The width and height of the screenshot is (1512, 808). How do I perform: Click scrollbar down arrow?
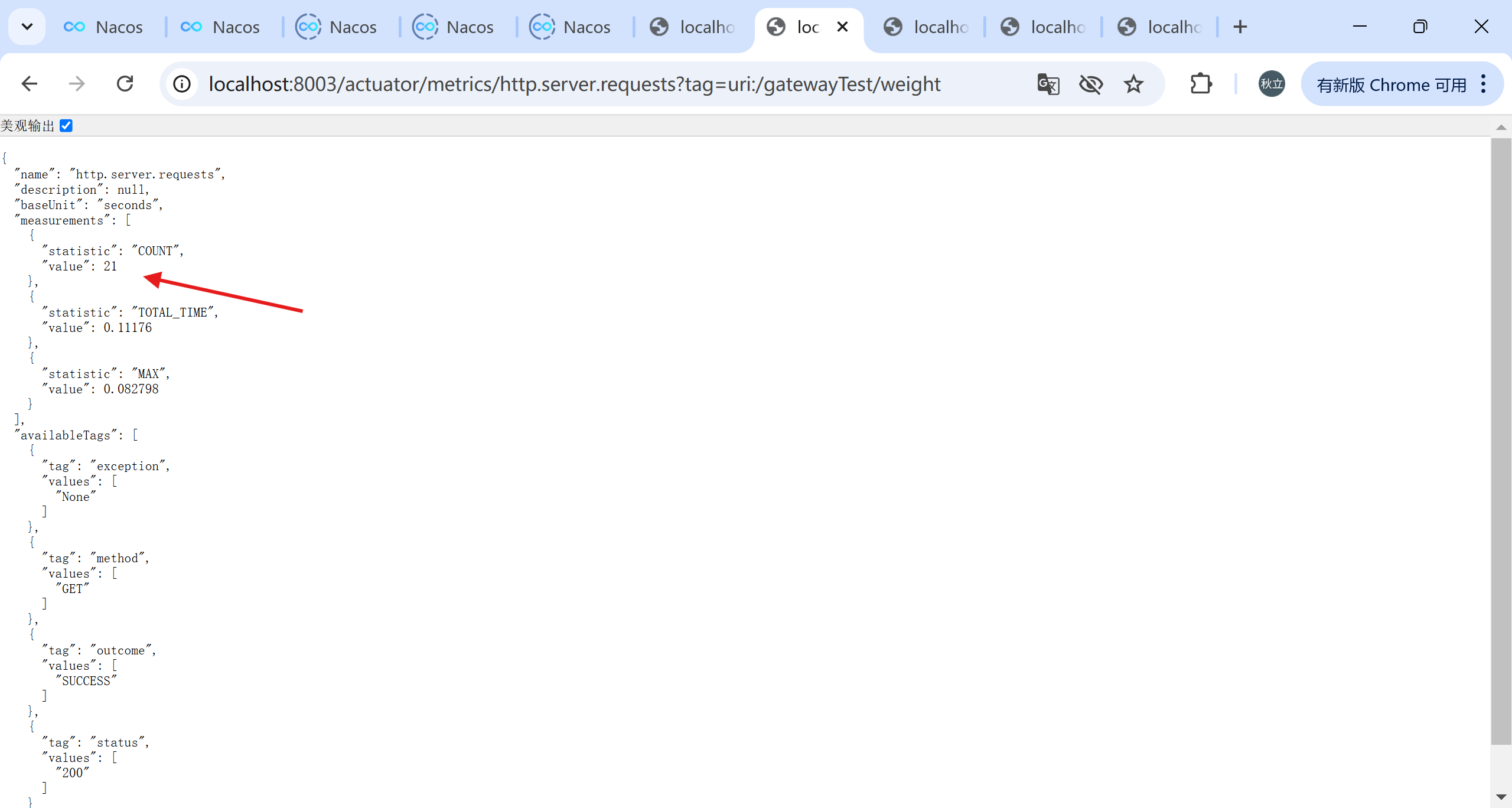point(1501,797)
